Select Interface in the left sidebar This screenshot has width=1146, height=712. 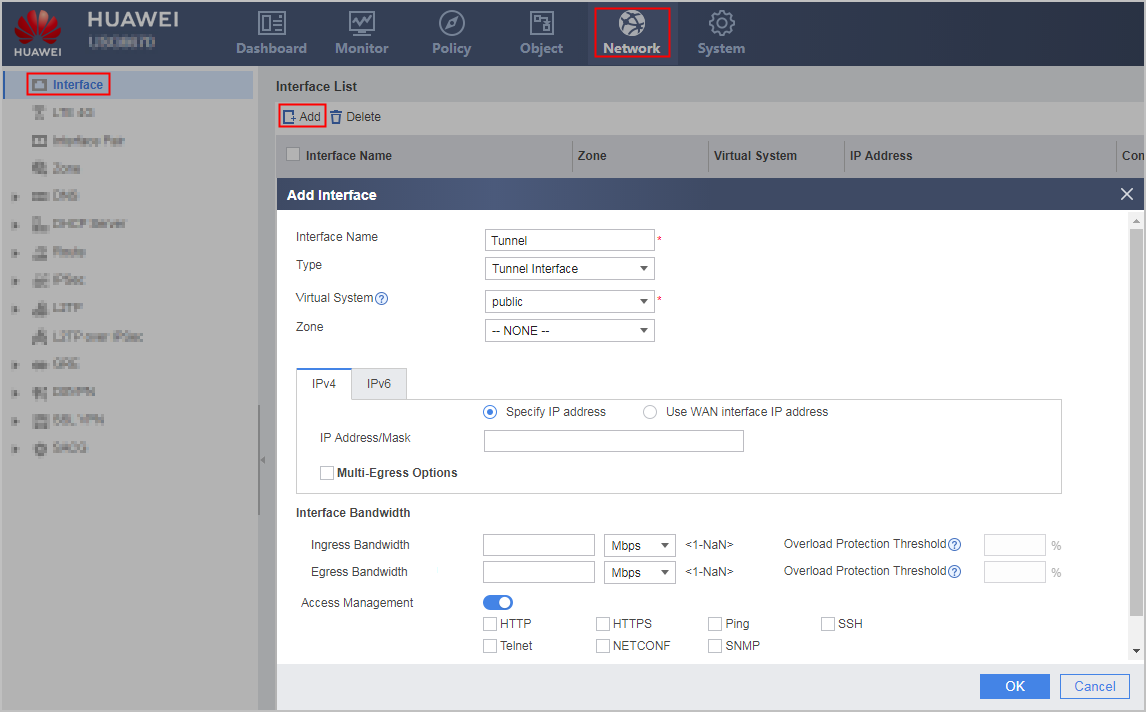pos(77,85)
